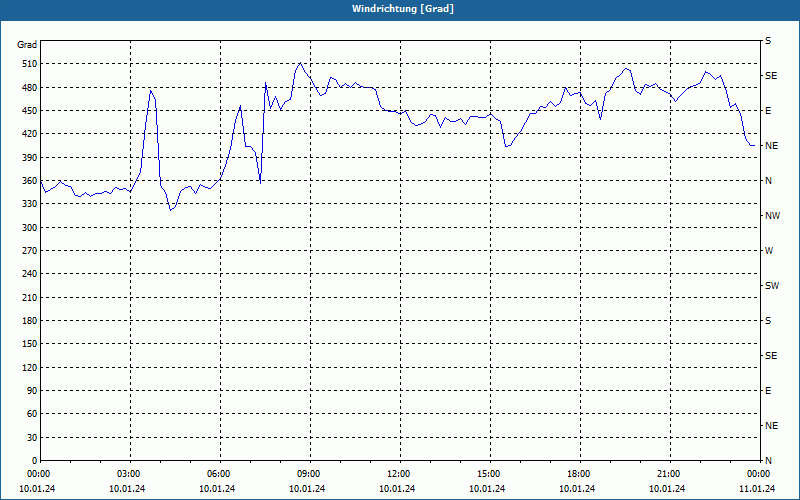The height and width of the screenshot is (500, 800).
Task: Click the chart title "Windrichtung [Grad]"
Action: 403,9
